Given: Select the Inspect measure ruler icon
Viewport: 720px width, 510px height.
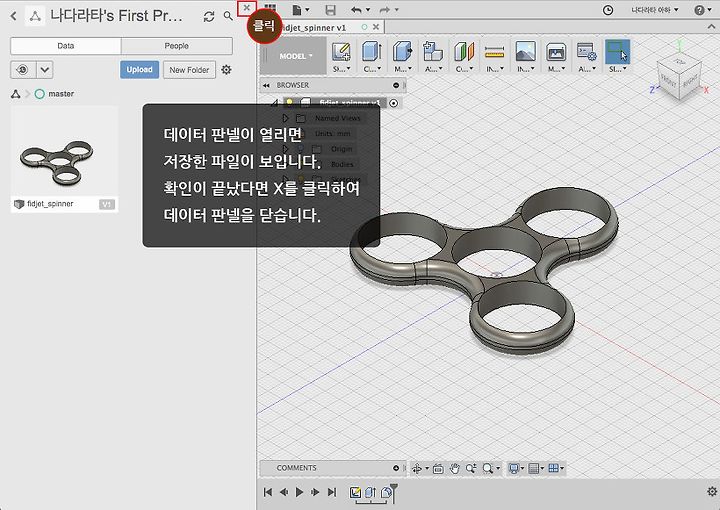Looking at the screenshot, I should pyautogui.click(x=495, y=51).
